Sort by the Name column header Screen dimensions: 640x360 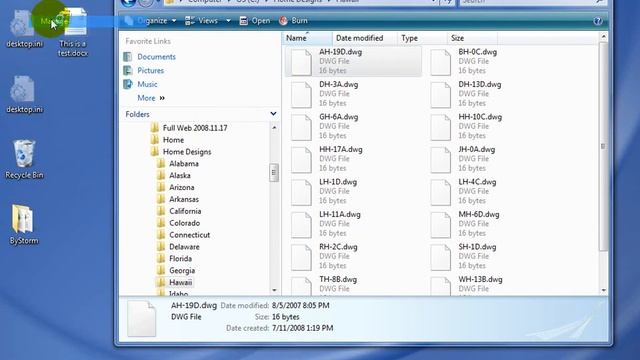[307, 38]
